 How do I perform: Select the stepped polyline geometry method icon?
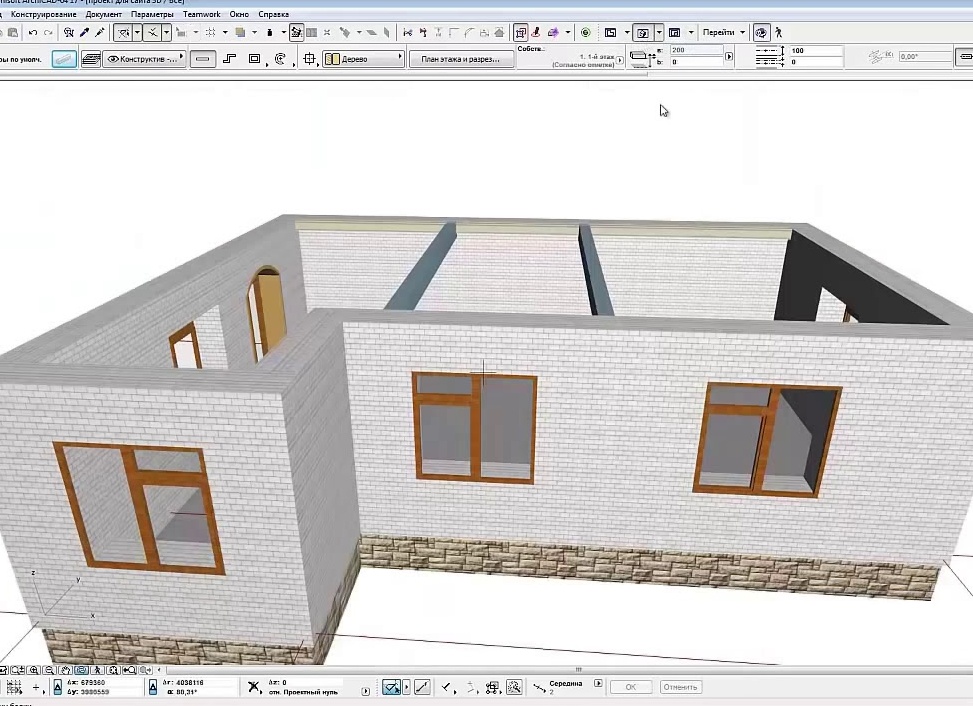pyautogui.click(x=230, y=59)
